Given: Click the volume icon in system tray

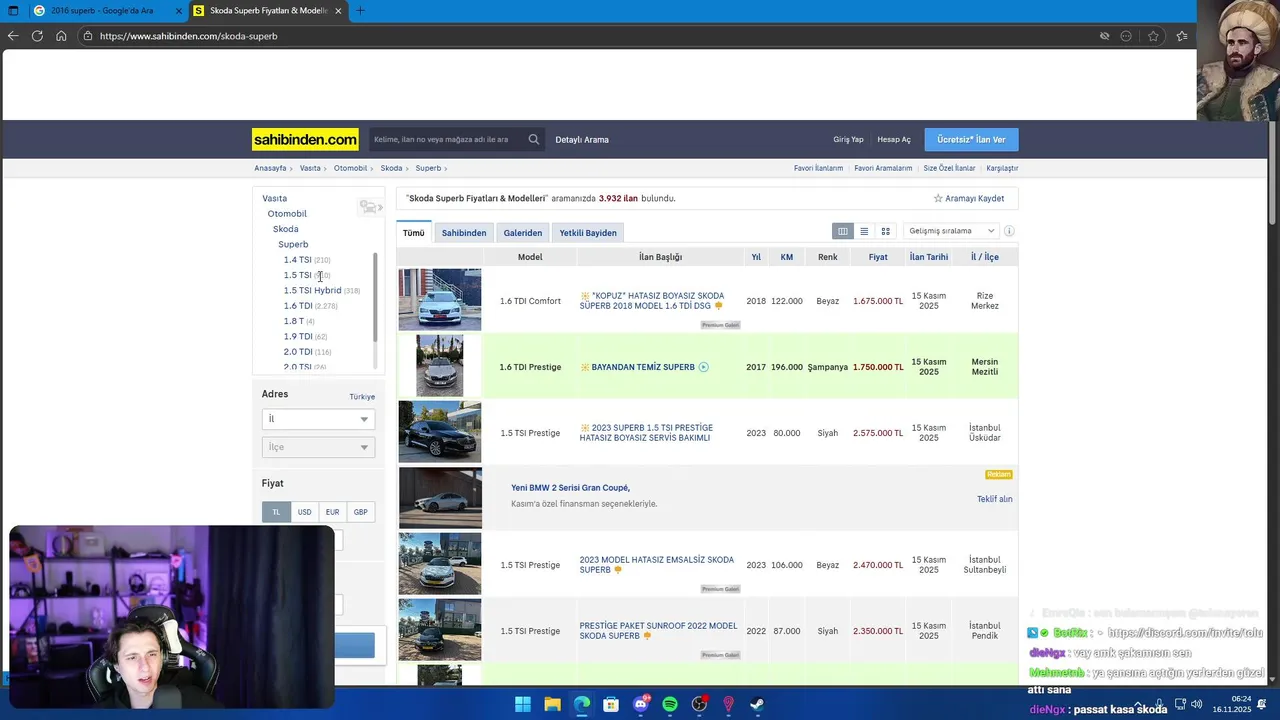Looking at the screenshot, I should 1196,704.
